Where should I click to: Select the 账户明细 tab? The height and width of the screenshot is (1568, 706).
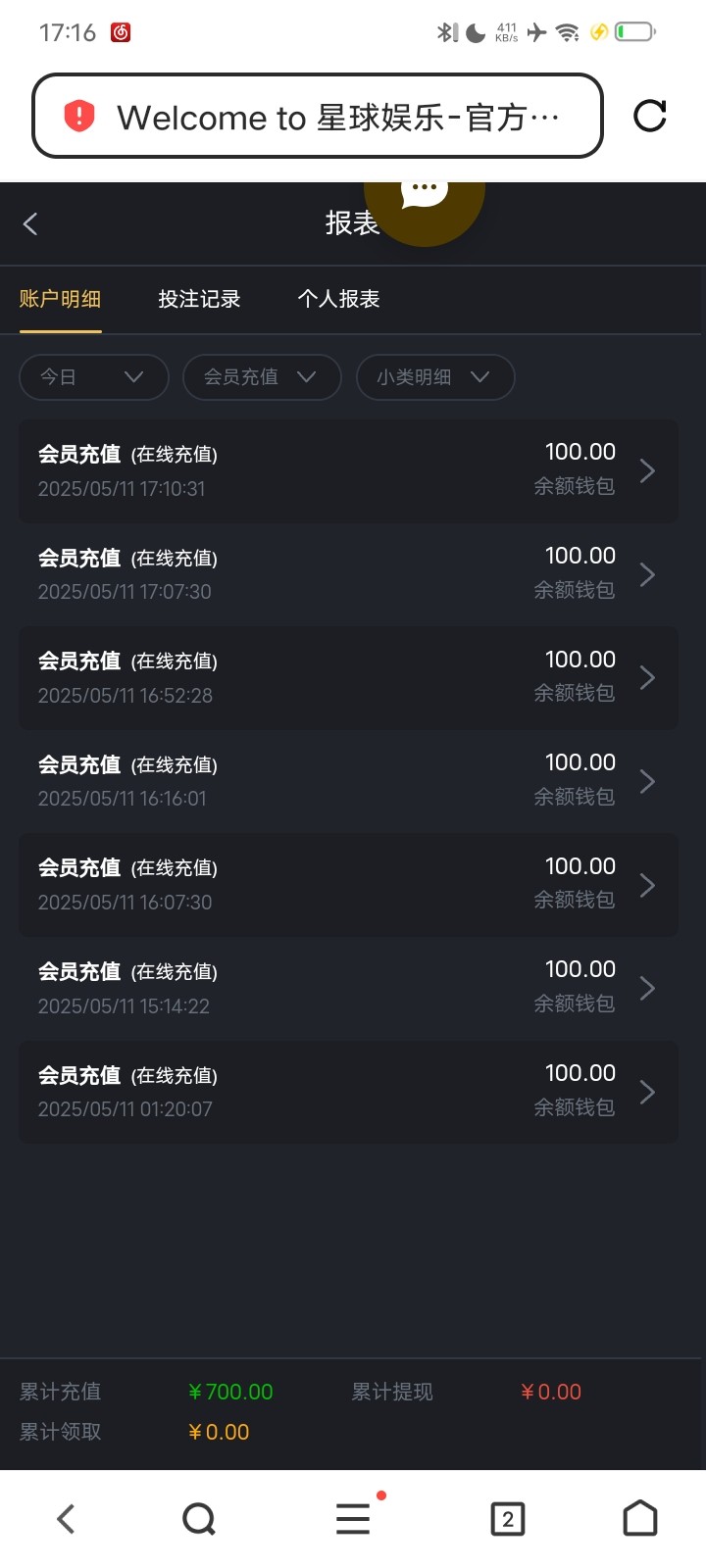click(x=60, y=299)
